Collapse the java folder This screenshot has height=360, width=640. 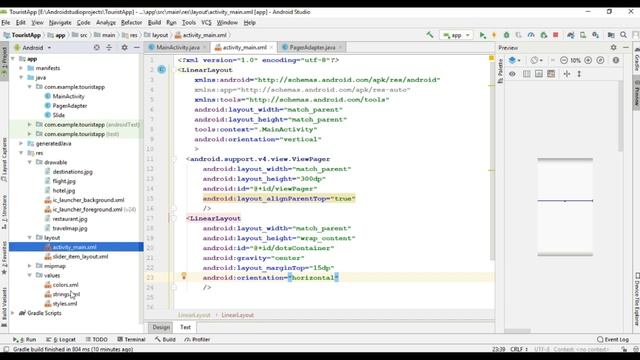pyautogui.click(x=21, y=78)
